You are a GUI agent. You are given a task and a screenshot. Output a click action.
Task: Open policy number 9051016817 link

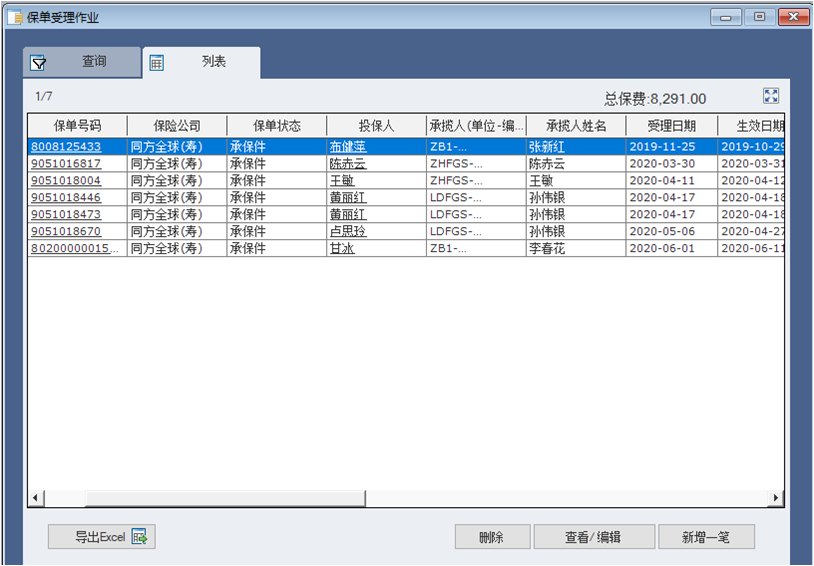[66, 164]
